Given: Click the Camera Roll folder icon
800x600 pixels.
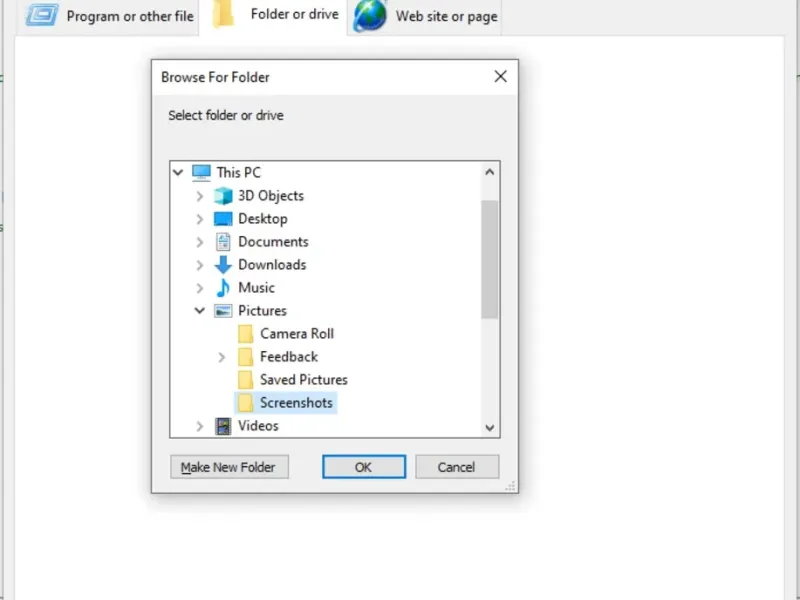Looking at the screenshot, I should [245, 334].
